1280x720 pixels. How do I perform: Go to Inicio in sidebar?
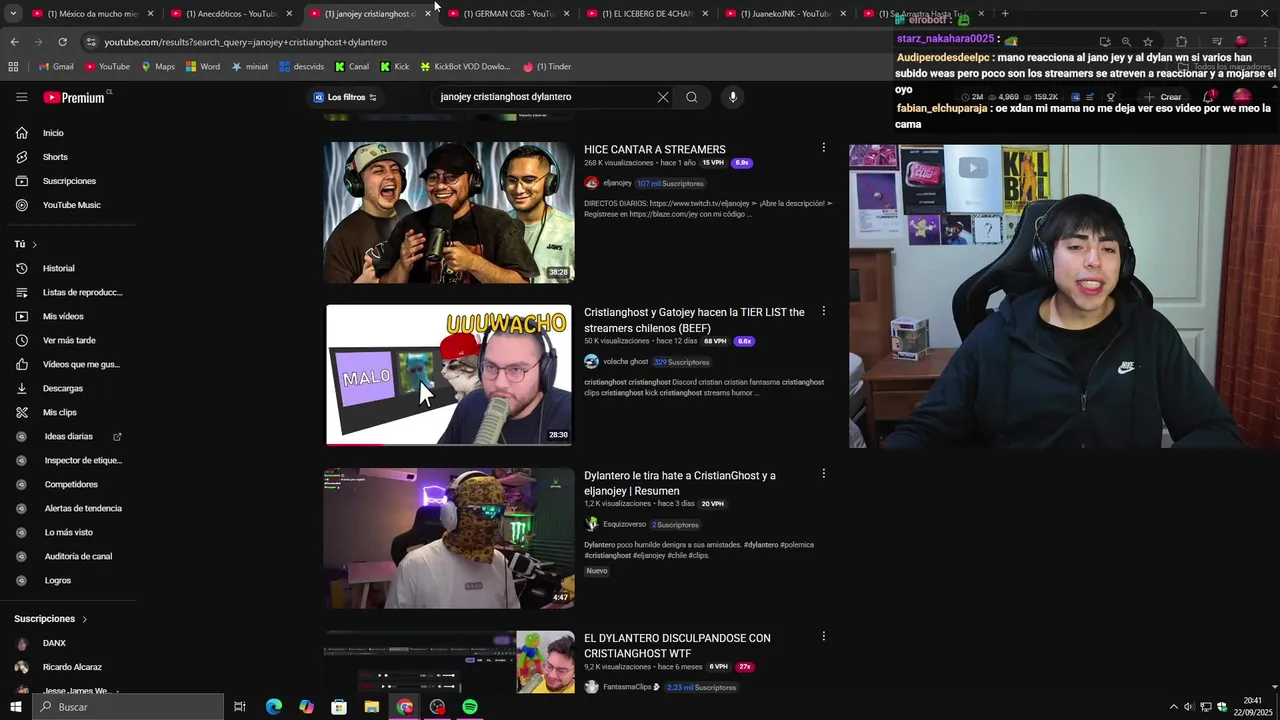click(53, 133)
